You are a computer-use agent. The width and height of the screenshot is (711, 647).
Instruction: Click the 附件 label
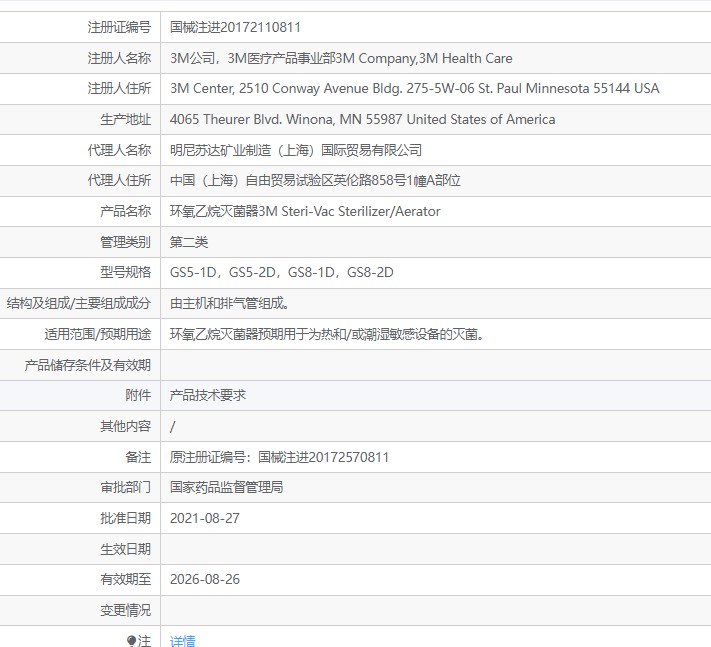[x=138, y=395]
